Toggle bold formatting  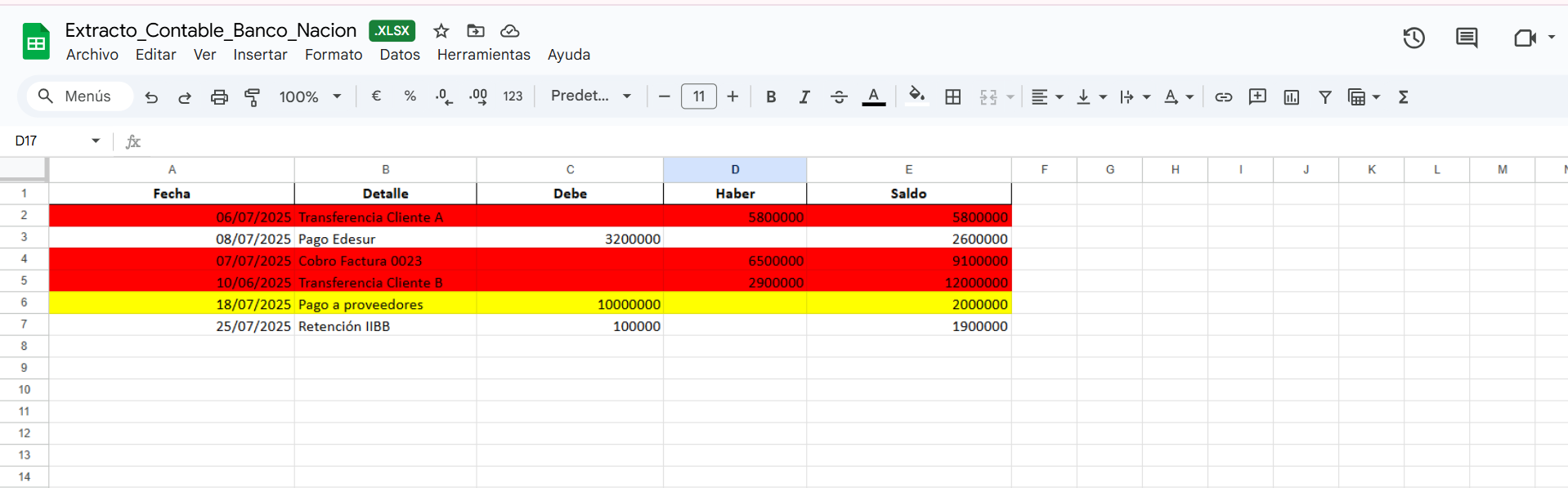[771, 96]
